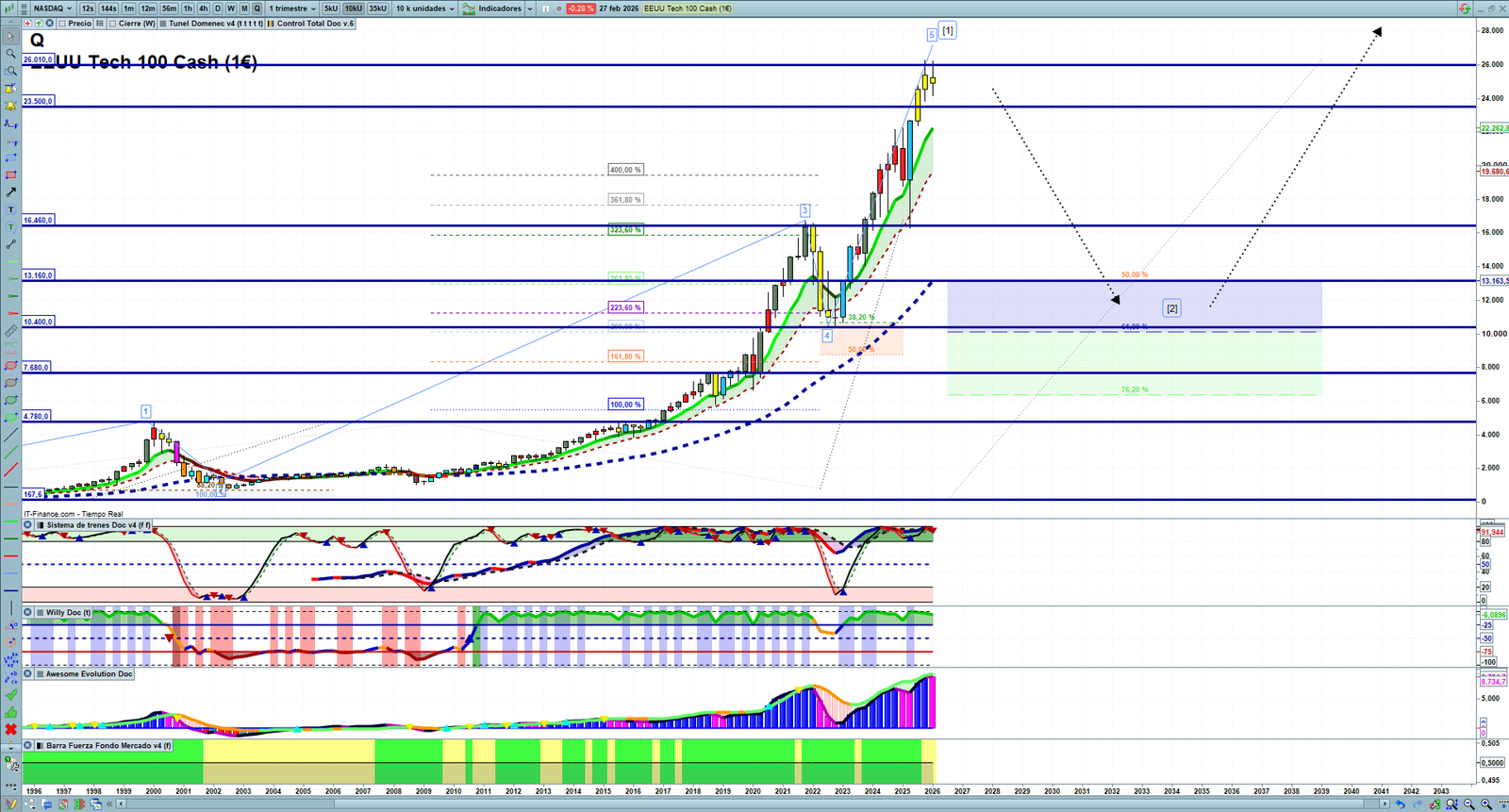
Task: Select the ruler measurement tool
Action: pos(11,331)
